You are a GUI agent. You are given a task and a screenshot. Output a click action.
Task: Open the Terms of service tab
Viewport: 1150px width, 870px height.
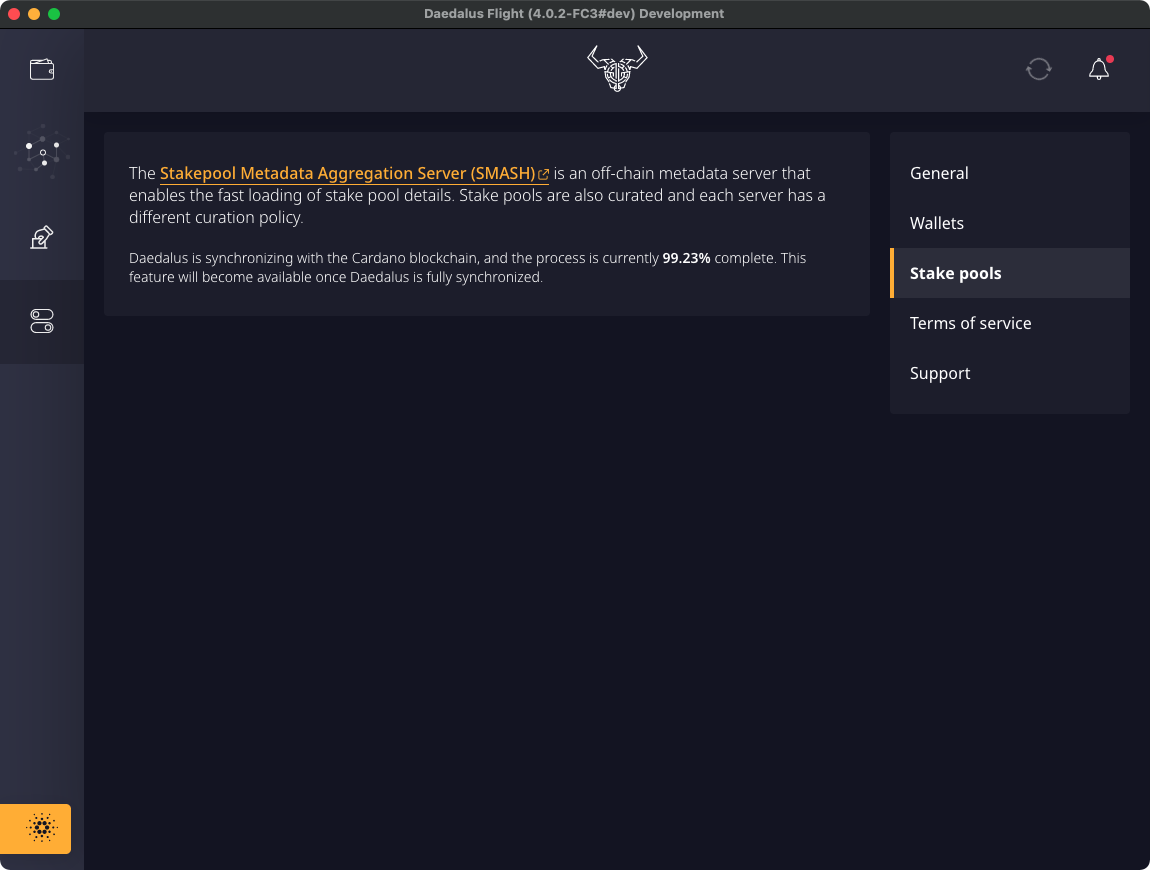[1010, 323]
